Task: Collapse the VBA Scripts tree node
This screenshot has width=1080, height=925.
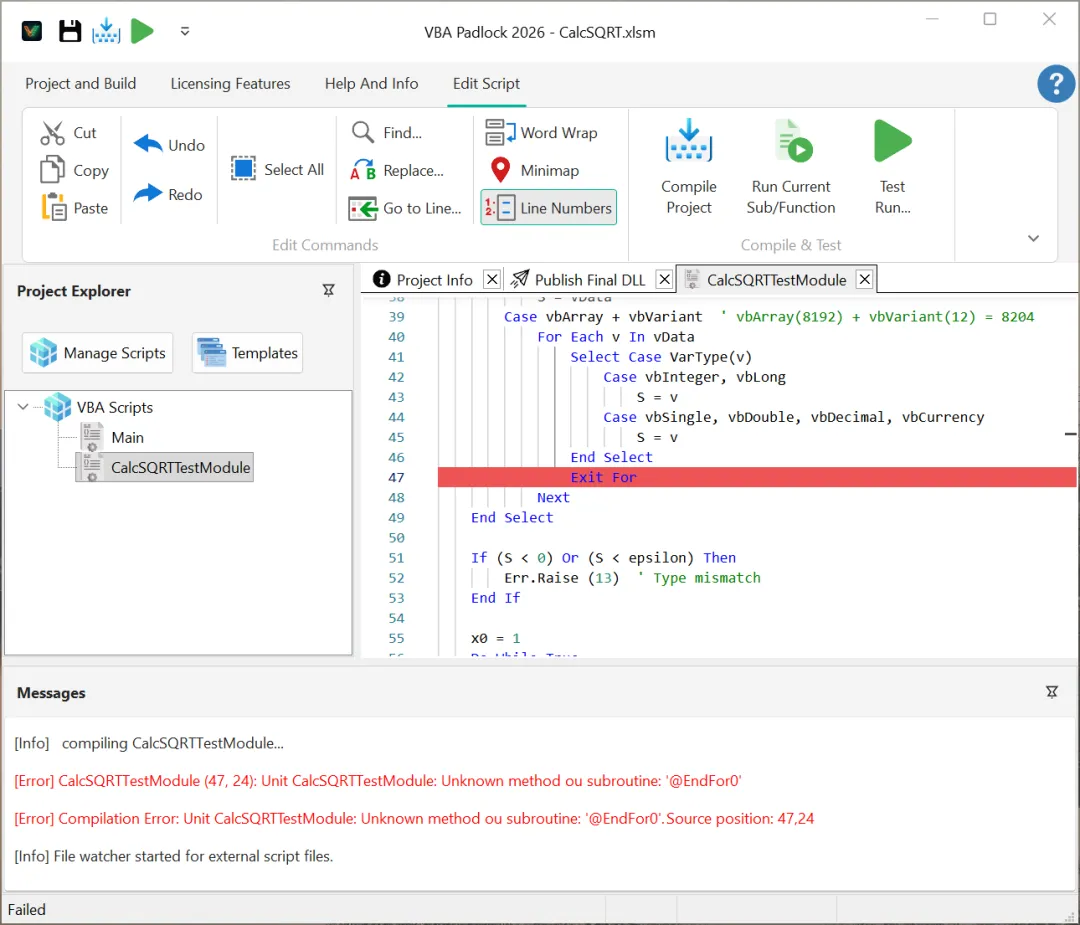Action: (x=23, y=407)
